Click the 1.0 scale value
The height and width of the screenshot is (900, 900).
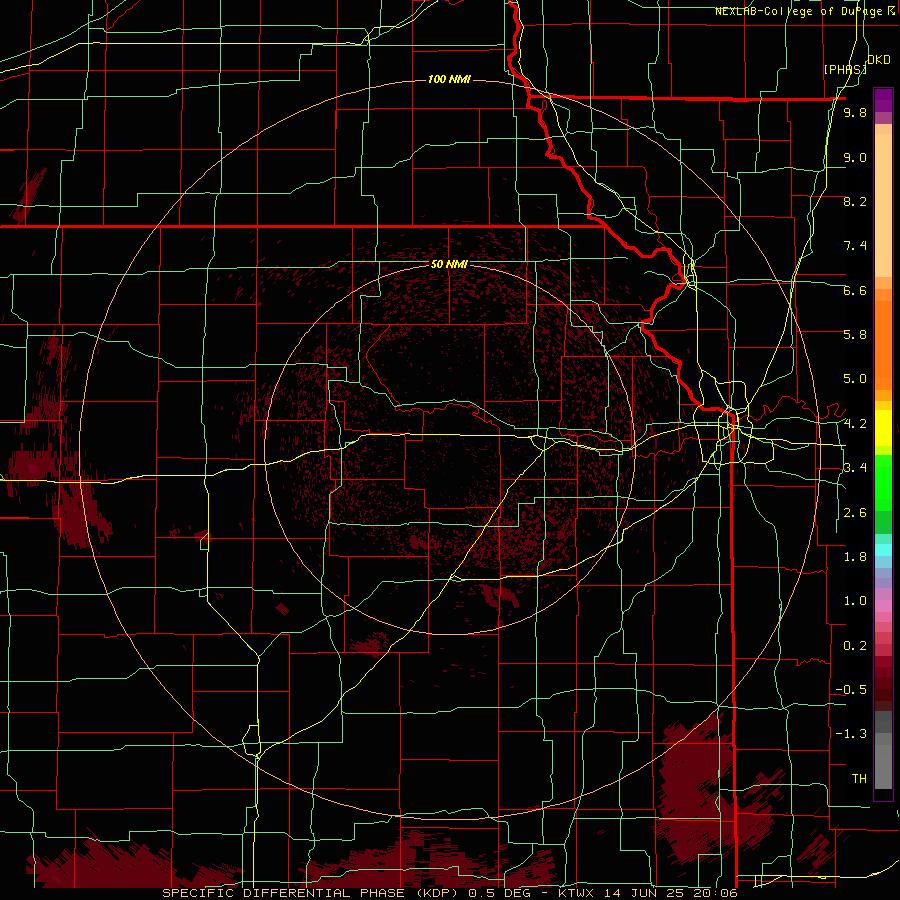(x=855, y=601)
